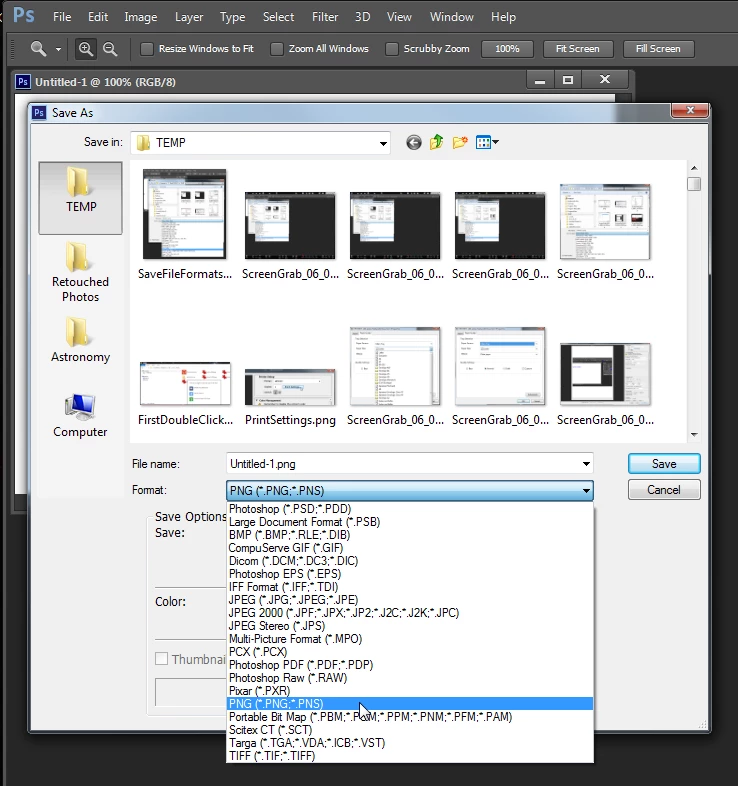Screen dimensions: 738x786
Task: Click the Fill Screen button
Action: (658, 49)
